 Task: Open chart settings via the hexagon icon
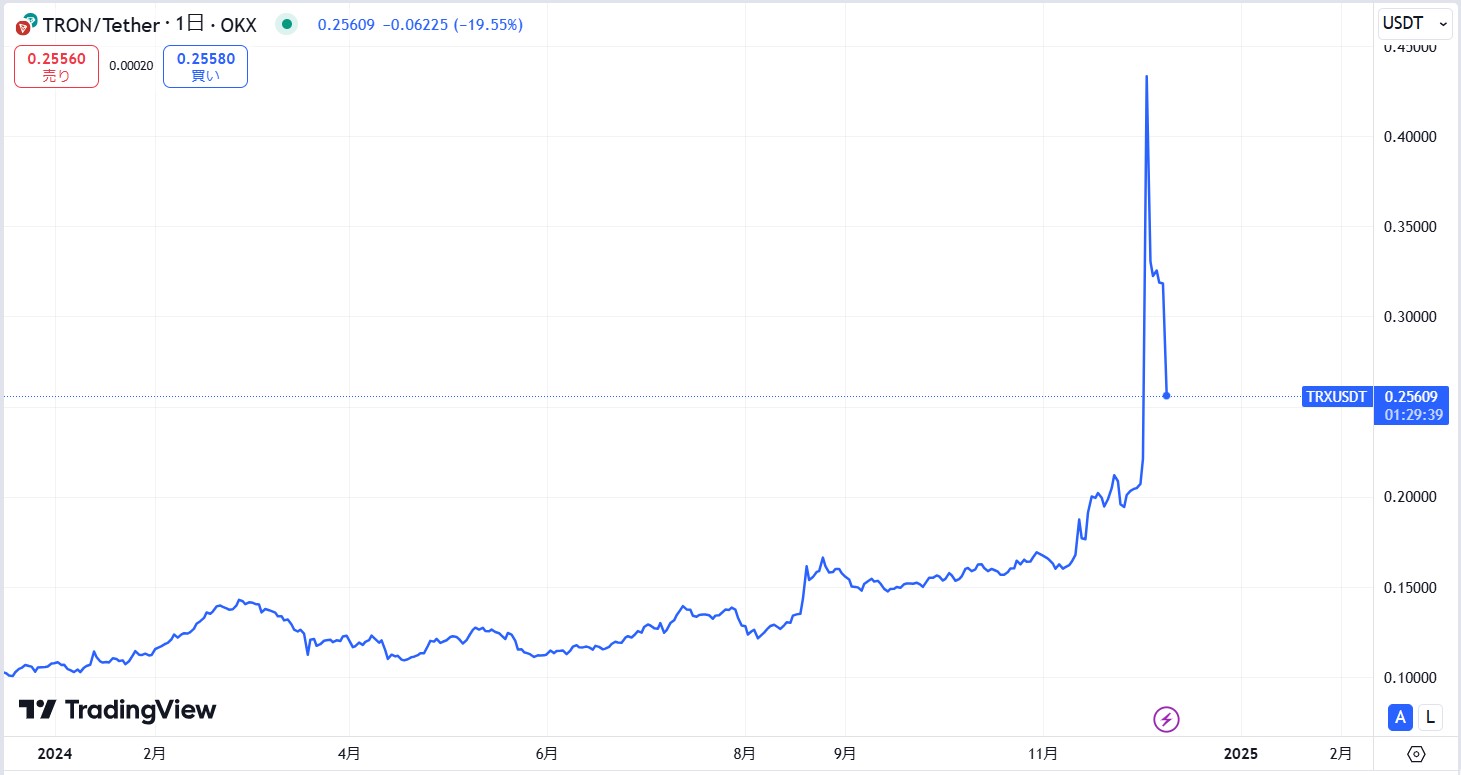pos(1416,754)
